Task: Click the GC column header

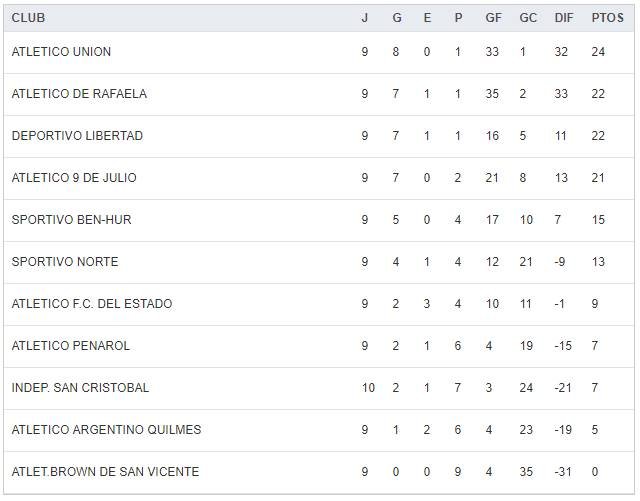Action: pos(528,18)
